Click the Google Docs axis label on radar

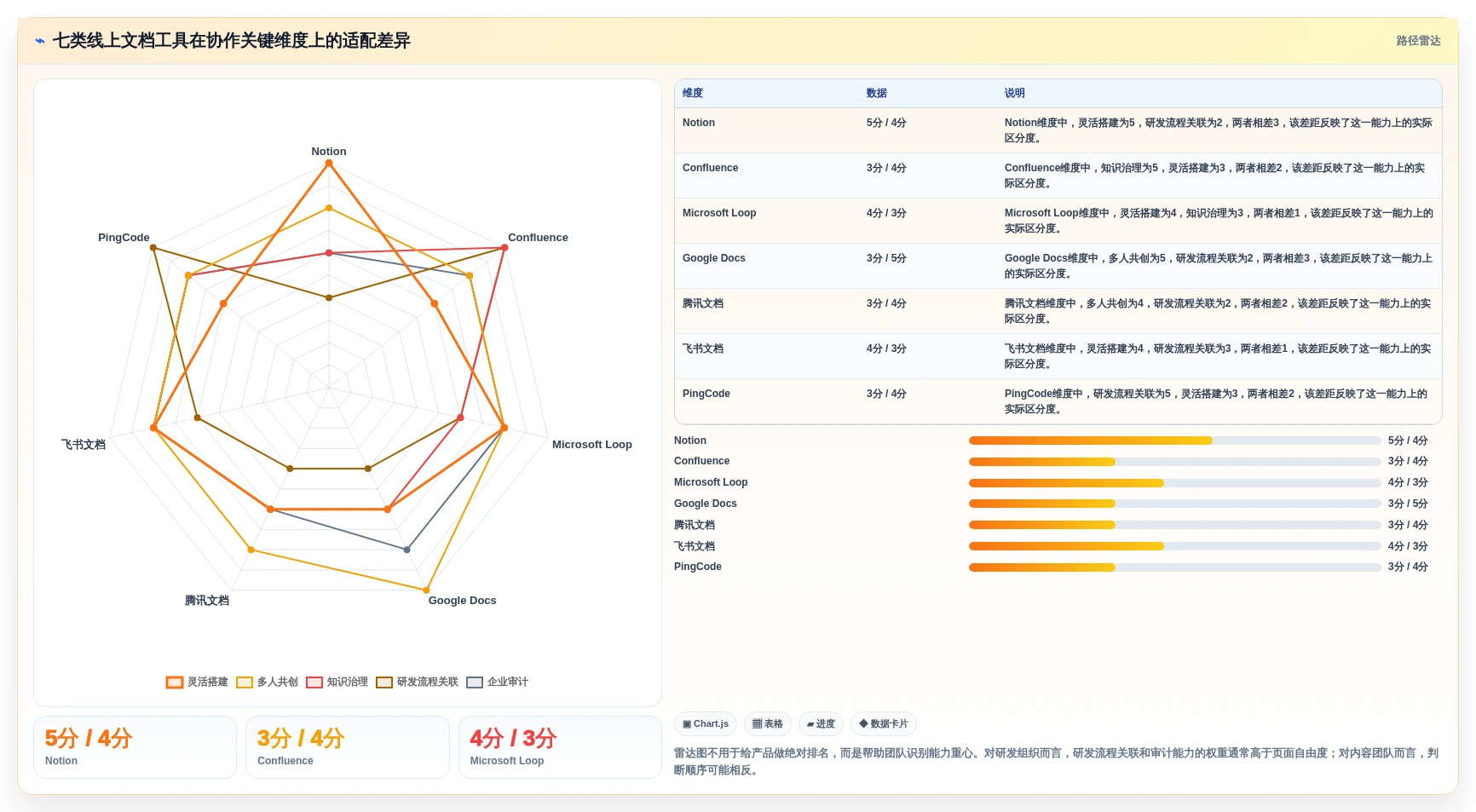point(462,601)
